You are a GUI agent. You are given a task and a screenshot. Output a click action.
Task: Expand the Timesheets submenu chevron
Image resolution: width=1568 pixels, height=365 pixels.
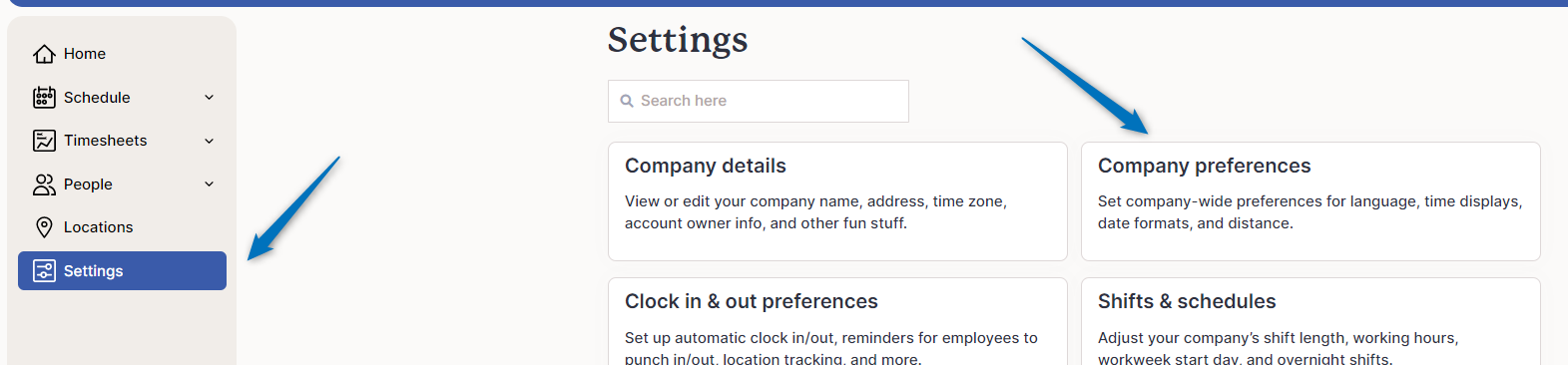pos(210,141)
